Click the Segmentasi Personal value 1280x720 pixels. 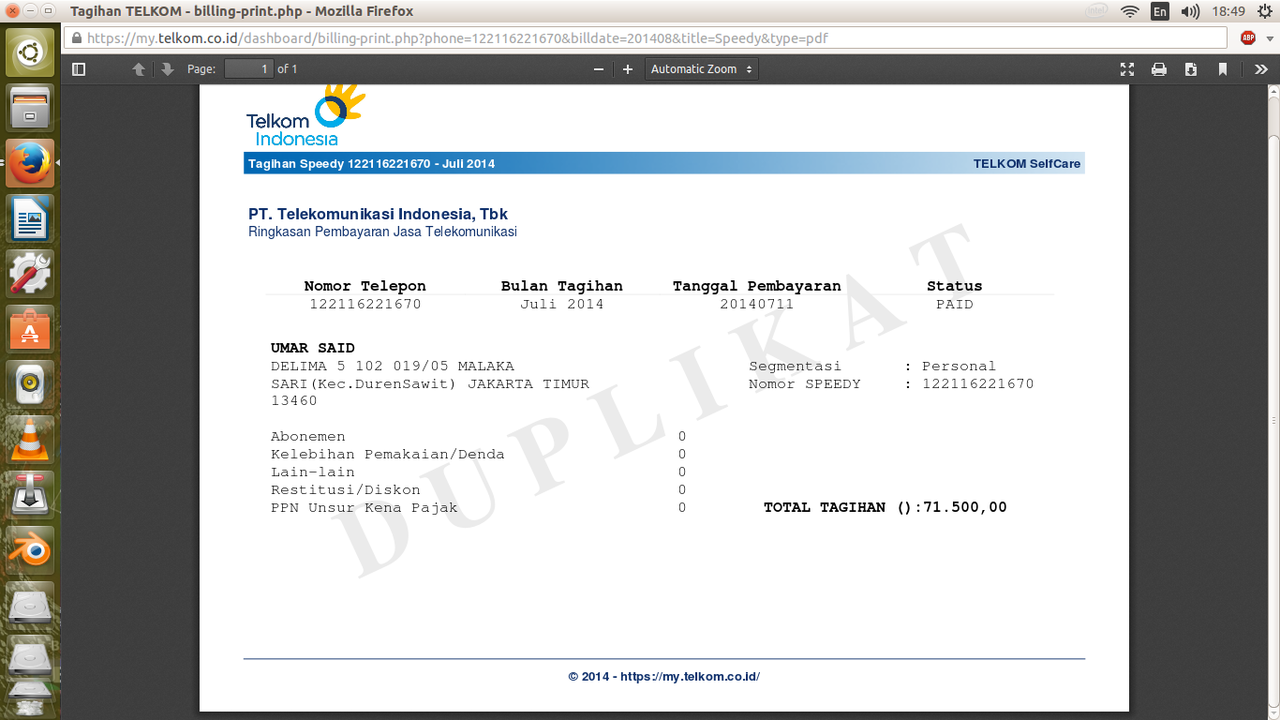(959, 366)
